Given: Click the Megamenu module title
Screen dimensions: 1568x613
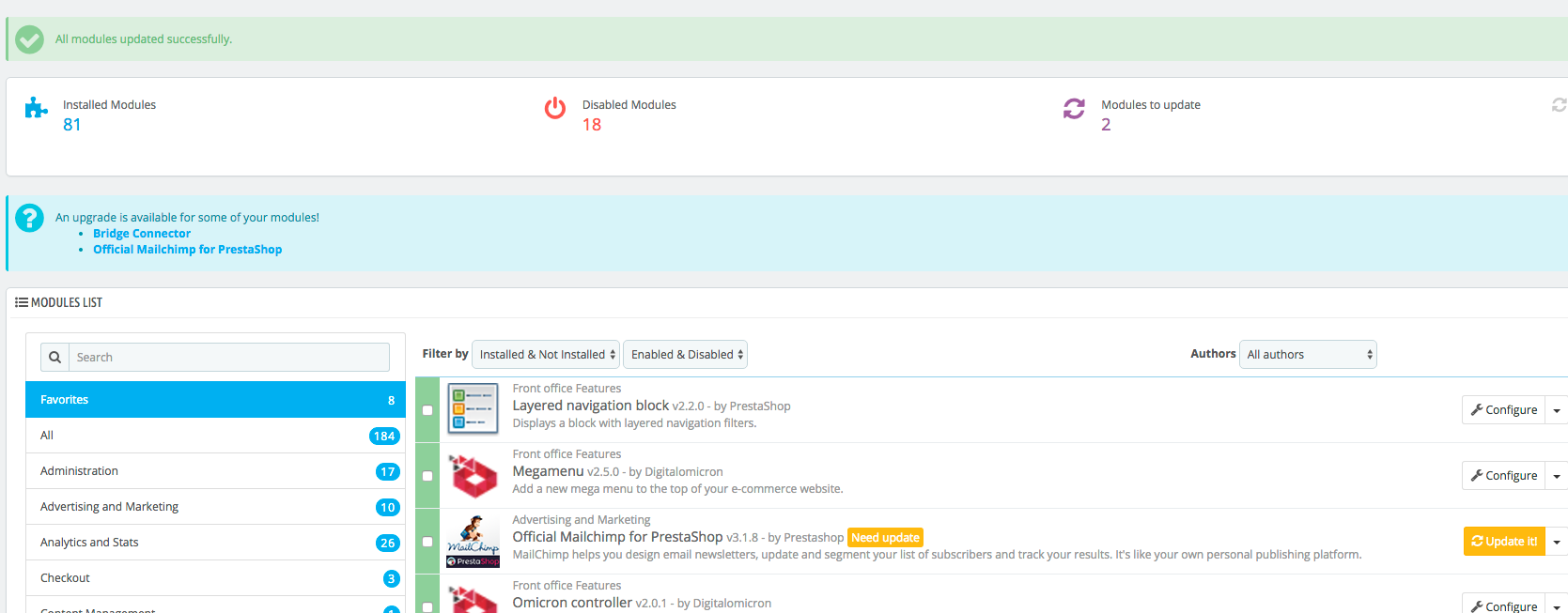Looking at the screenshot, I should coord(548,471).
